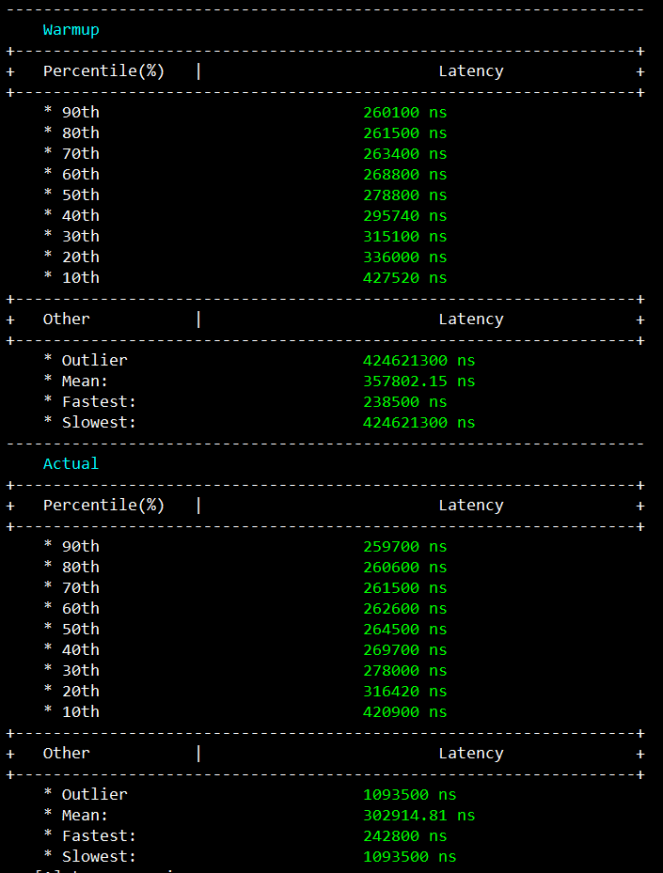The width and height of the screenshot is (663, 873).
Task: Select the "10th" label in Warmup
Action: tap(81, 277)
